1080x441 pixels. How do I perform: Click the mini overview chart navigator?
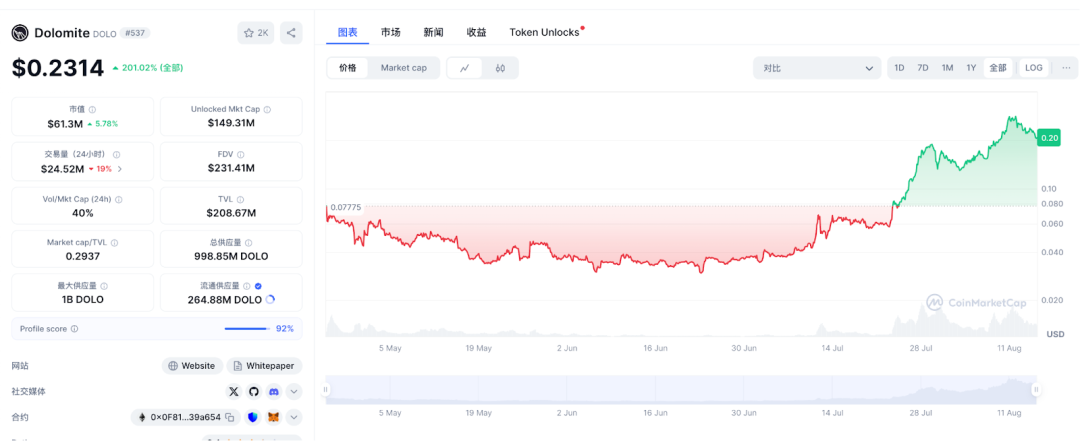point(681,389)
